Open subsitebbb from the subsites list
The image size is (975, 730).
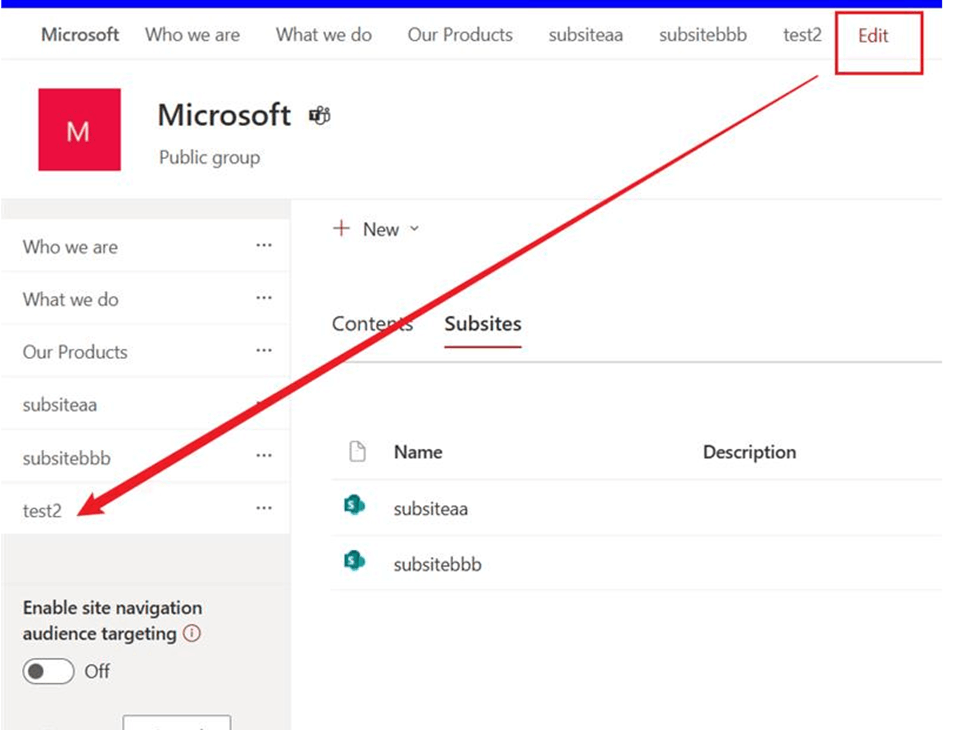(437, 564)
